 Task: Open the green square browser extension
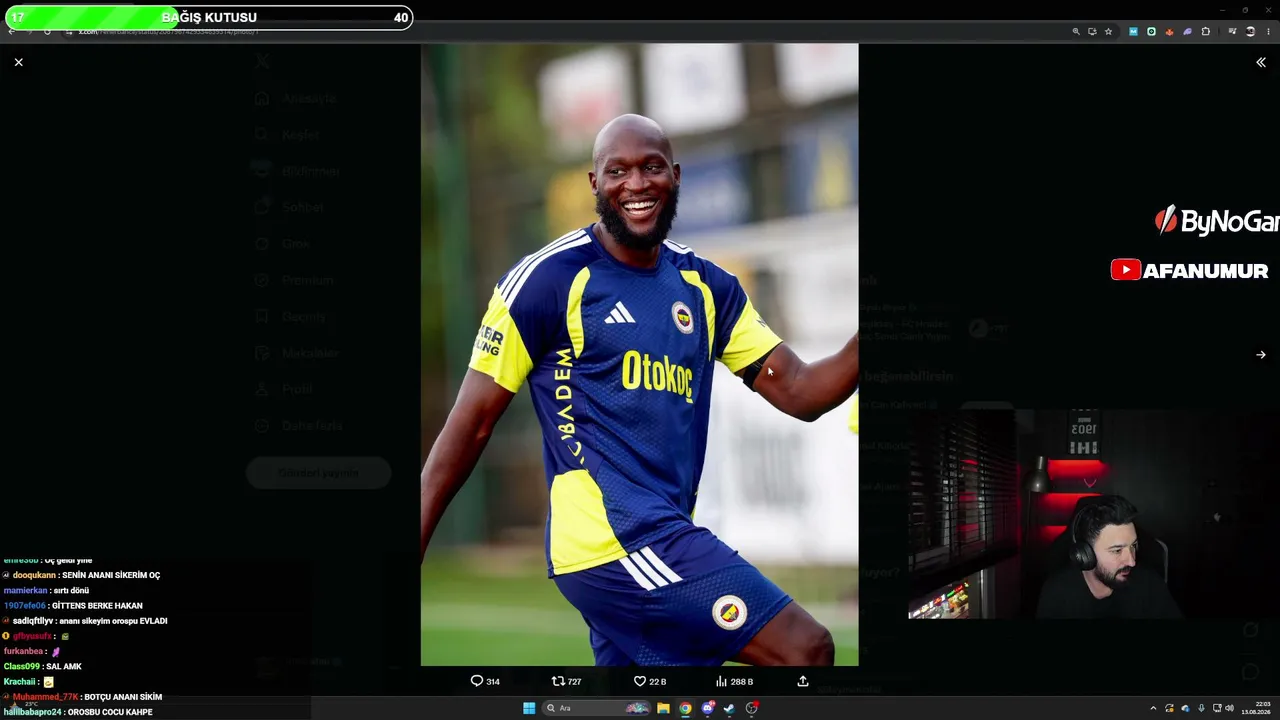tap(1151, 32)
